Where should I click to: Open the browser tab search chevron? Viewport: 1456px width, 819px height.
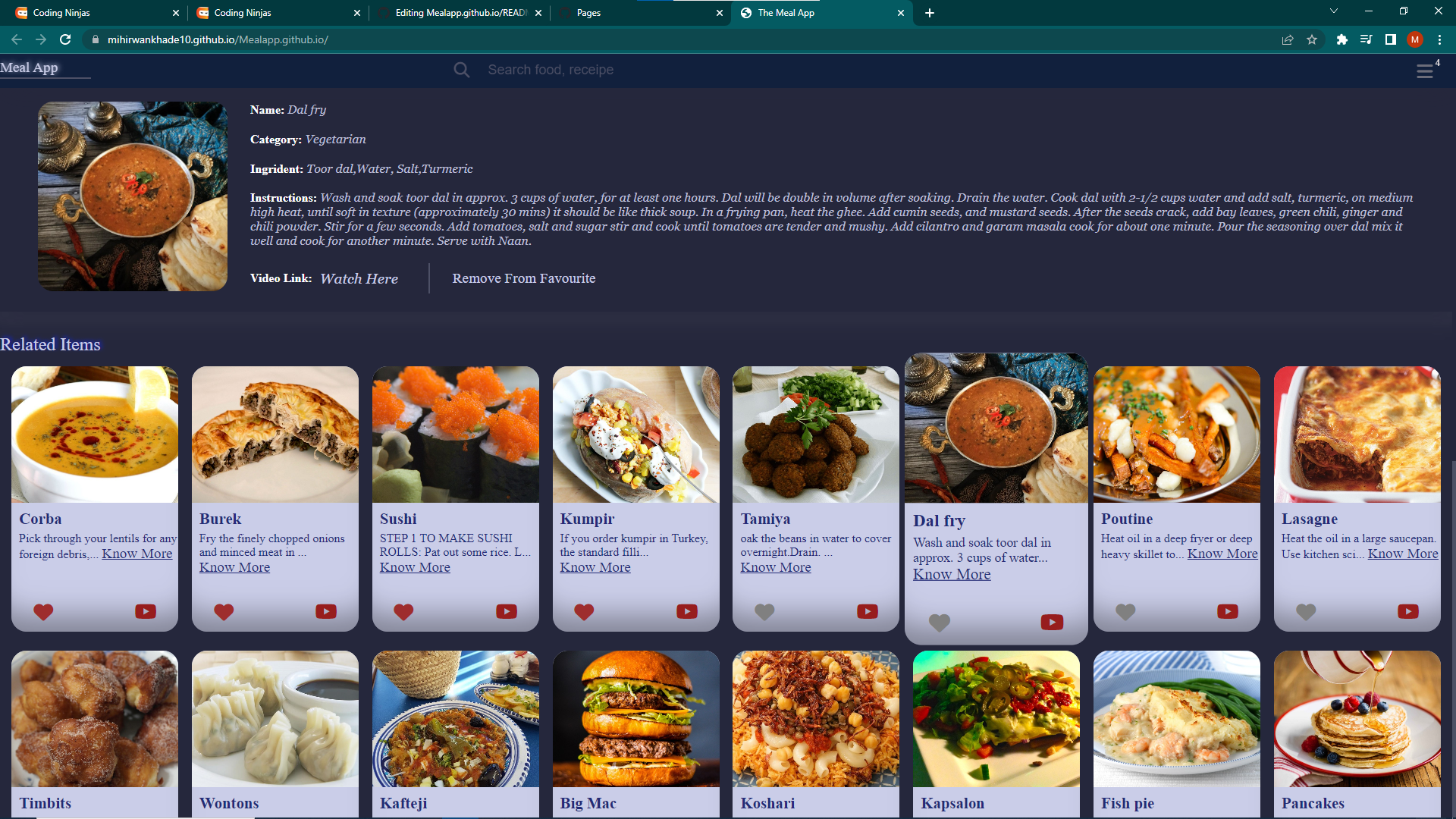coord(1333,11)
